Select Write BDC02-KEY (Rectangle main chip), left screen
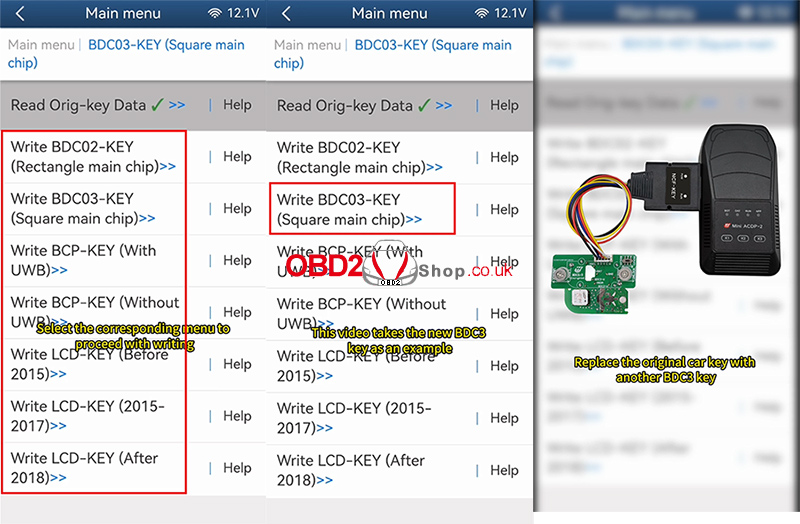 (93, 157)
